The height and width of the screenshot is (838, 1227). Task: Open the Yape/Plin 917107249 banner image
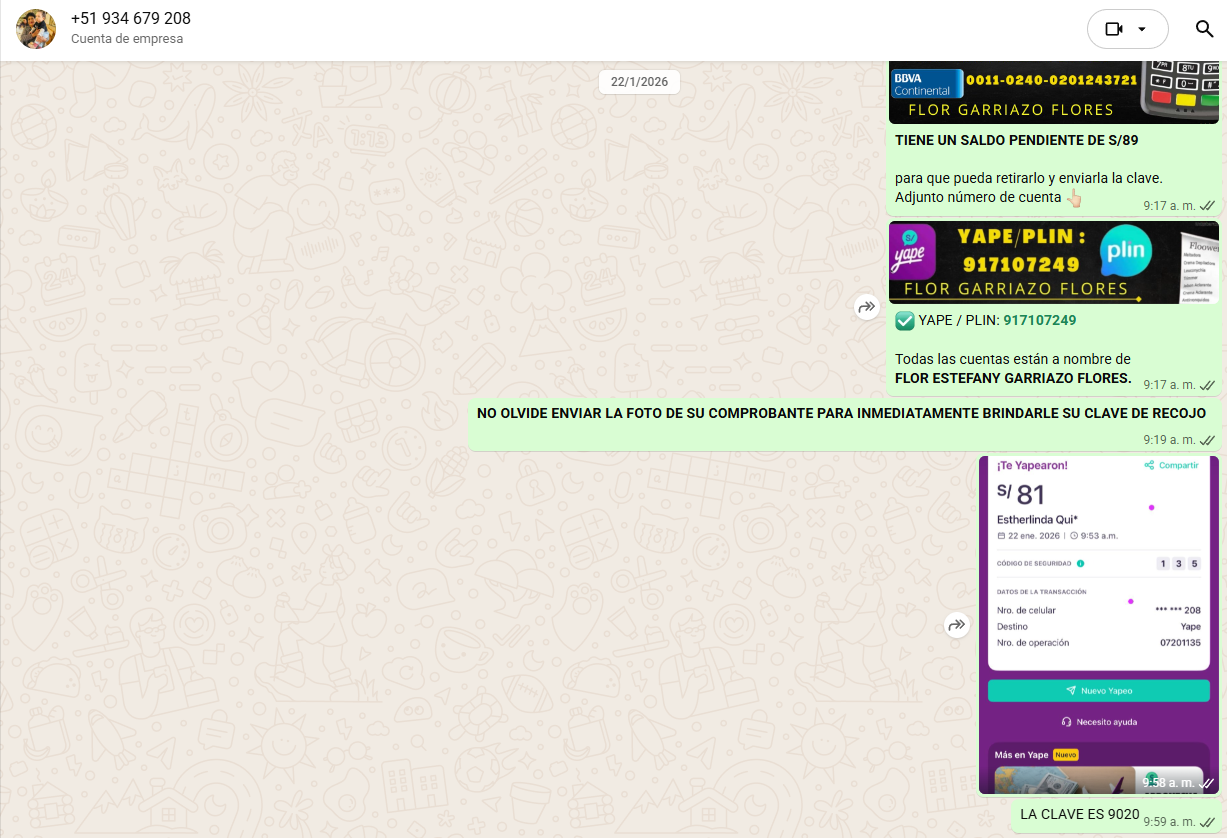pos(1053,262)
